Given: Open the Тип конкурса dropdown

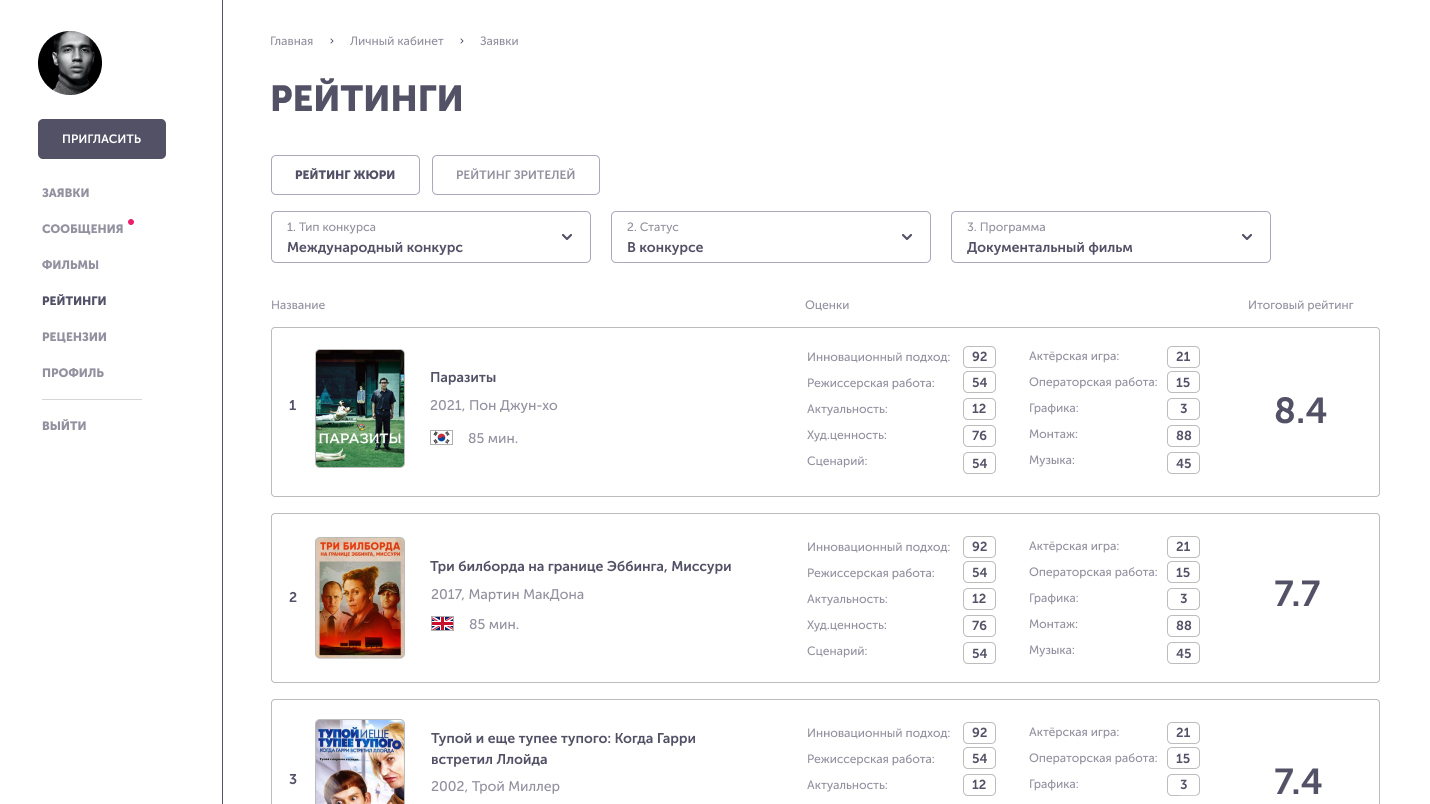Looking at the screenshot, I should 431,237.
